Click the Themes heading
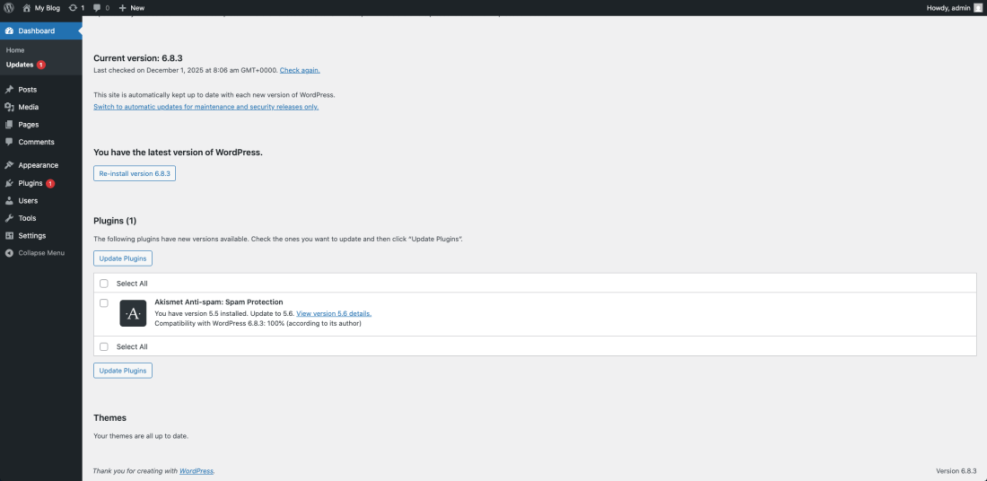Screen dimensions: 987x481 coord(110,418)
